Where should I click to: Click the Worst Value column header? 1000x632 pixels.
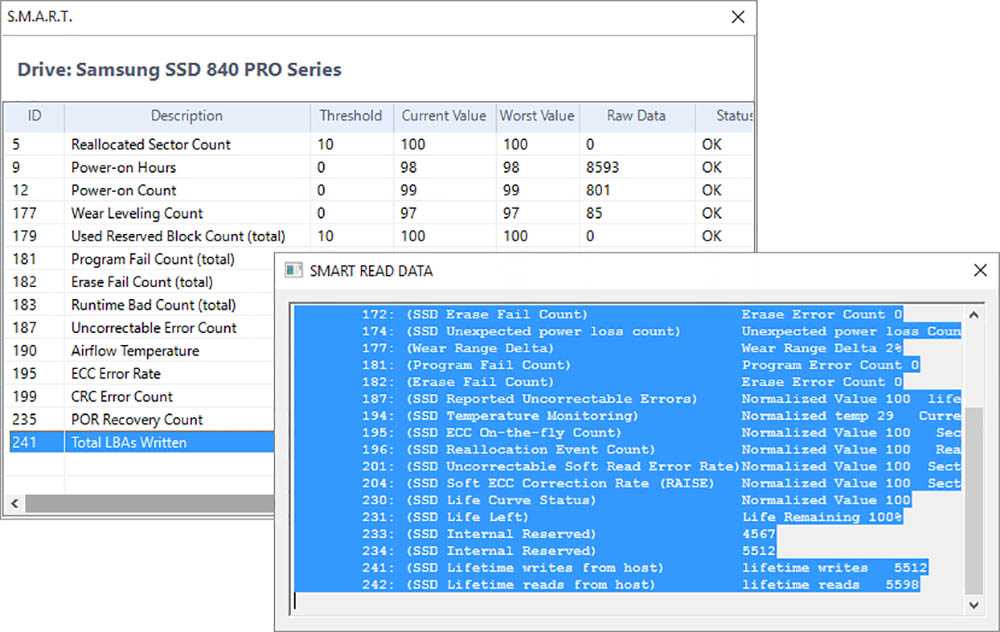(x=537, y=116)
